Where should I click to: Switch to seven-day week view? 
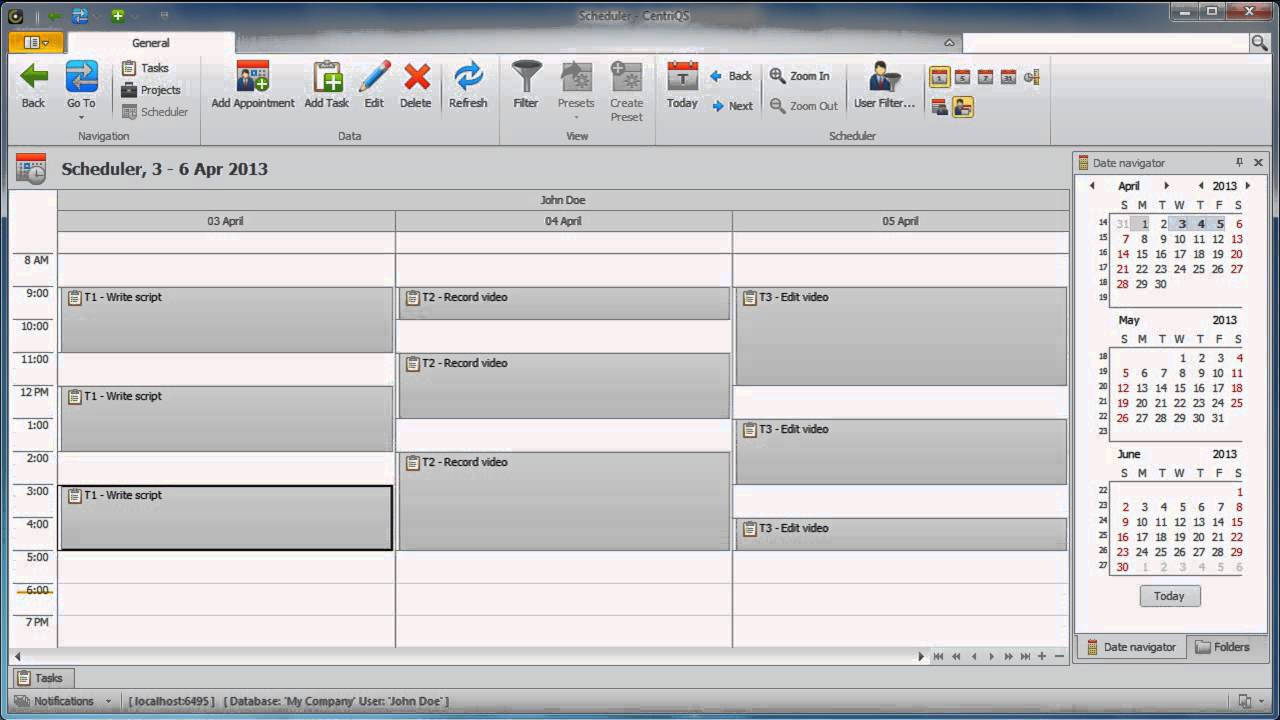tap(985, 77)
